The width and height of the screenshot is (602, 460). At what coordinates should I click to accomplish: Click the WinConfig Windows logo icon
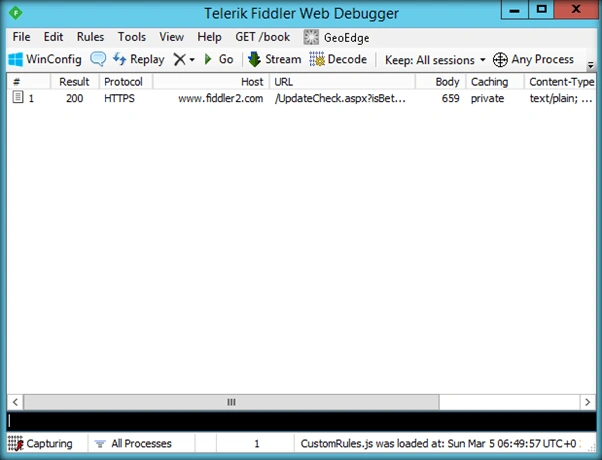(x=16, y=60)
